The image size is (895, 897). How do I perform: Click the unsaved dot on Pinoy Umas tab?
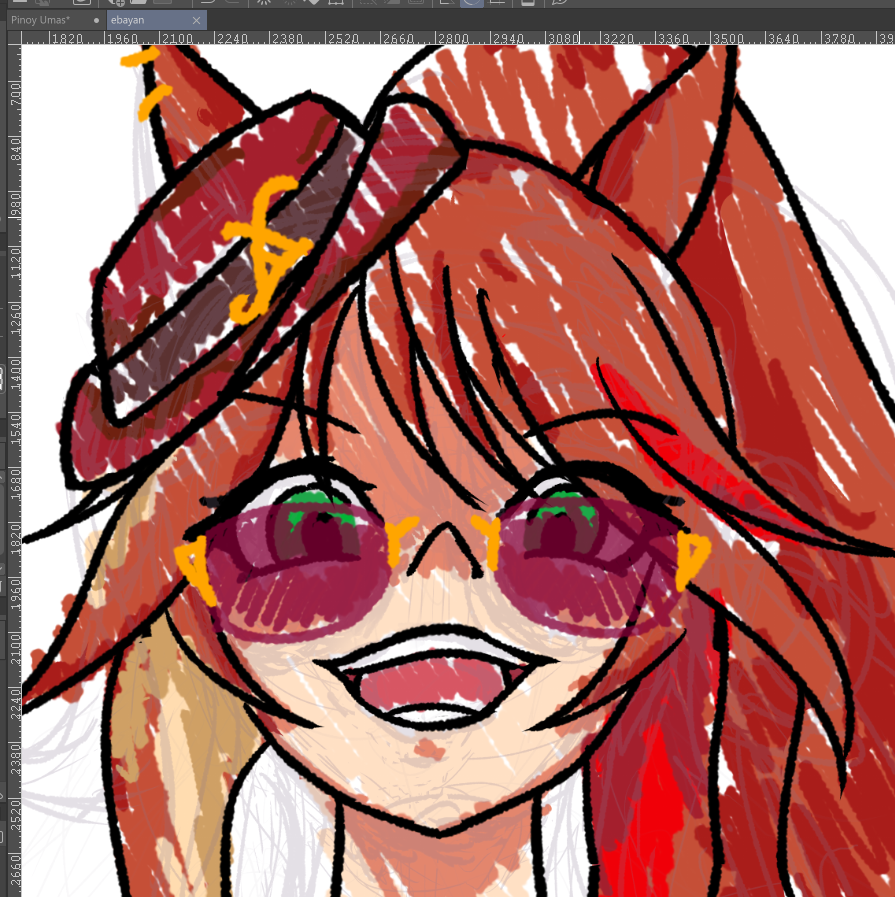[x=96, y=20]
